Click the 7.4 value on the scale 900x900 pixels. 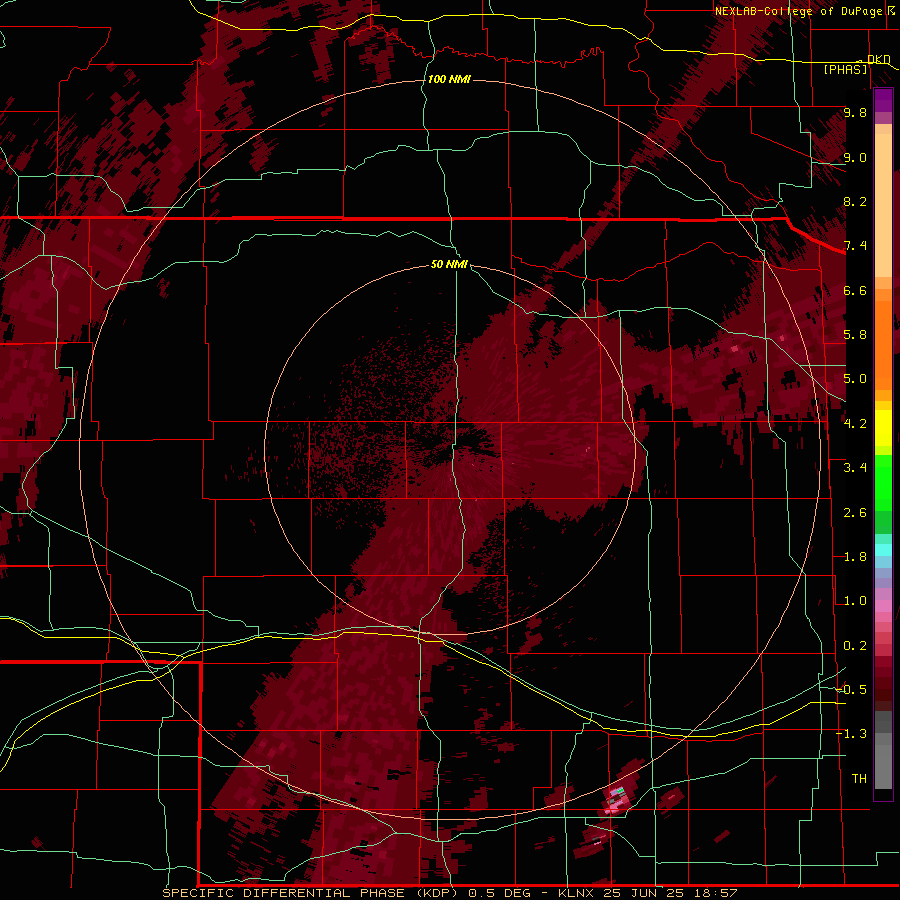[x=855, y=246]
